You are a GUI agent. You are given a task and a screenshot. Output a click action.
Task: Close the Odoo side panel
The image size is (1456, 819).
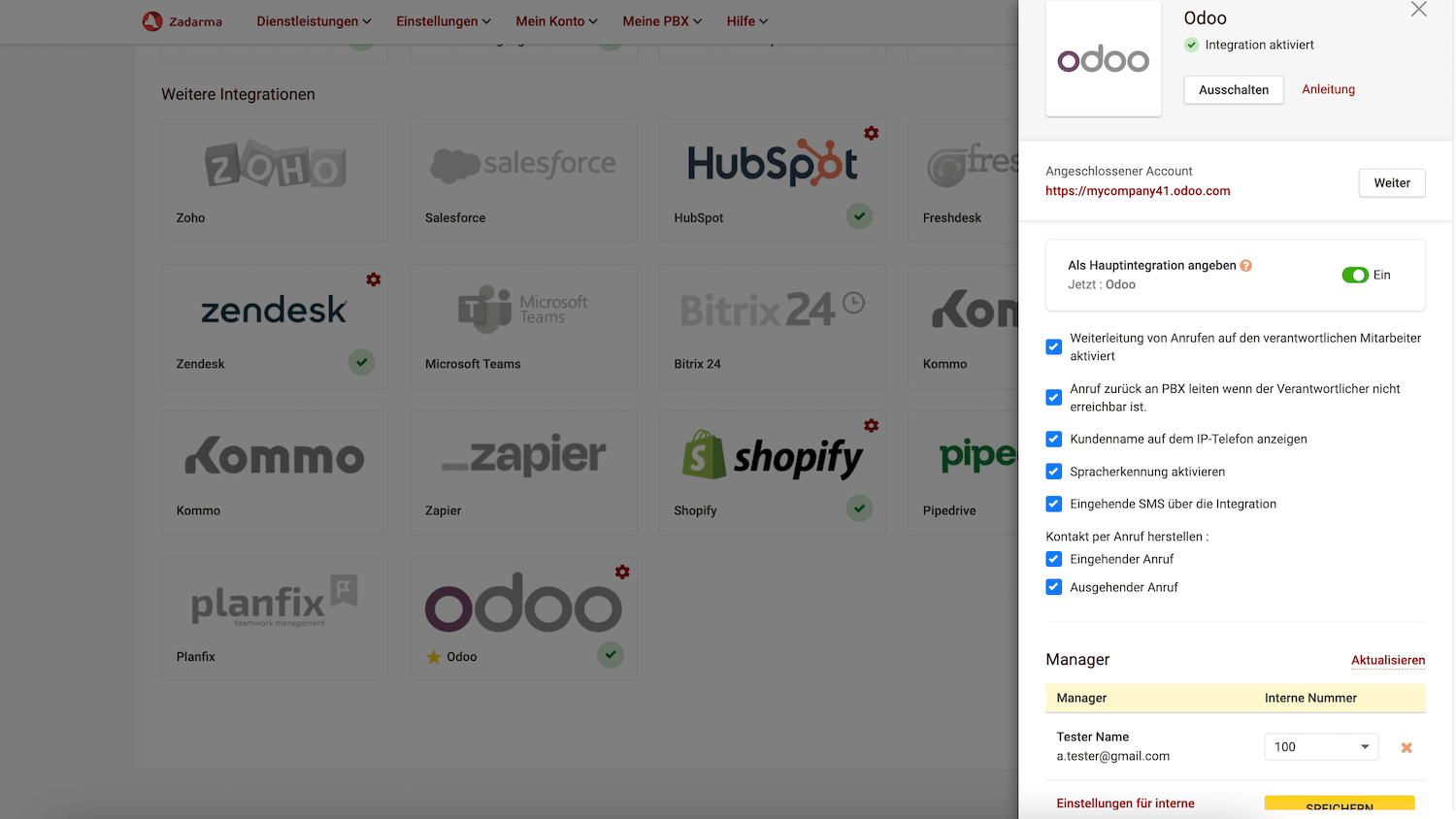(x=1419, y=10)
